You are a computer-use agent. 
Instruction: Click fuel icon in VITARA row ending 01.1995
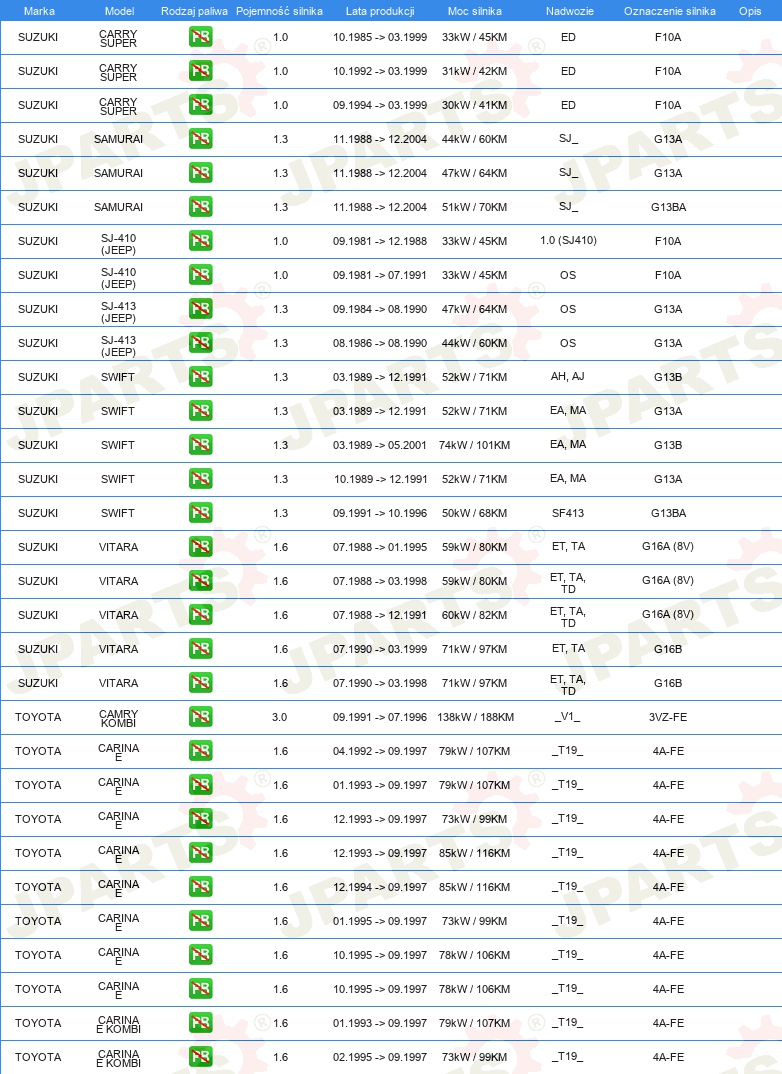[201, 547]
